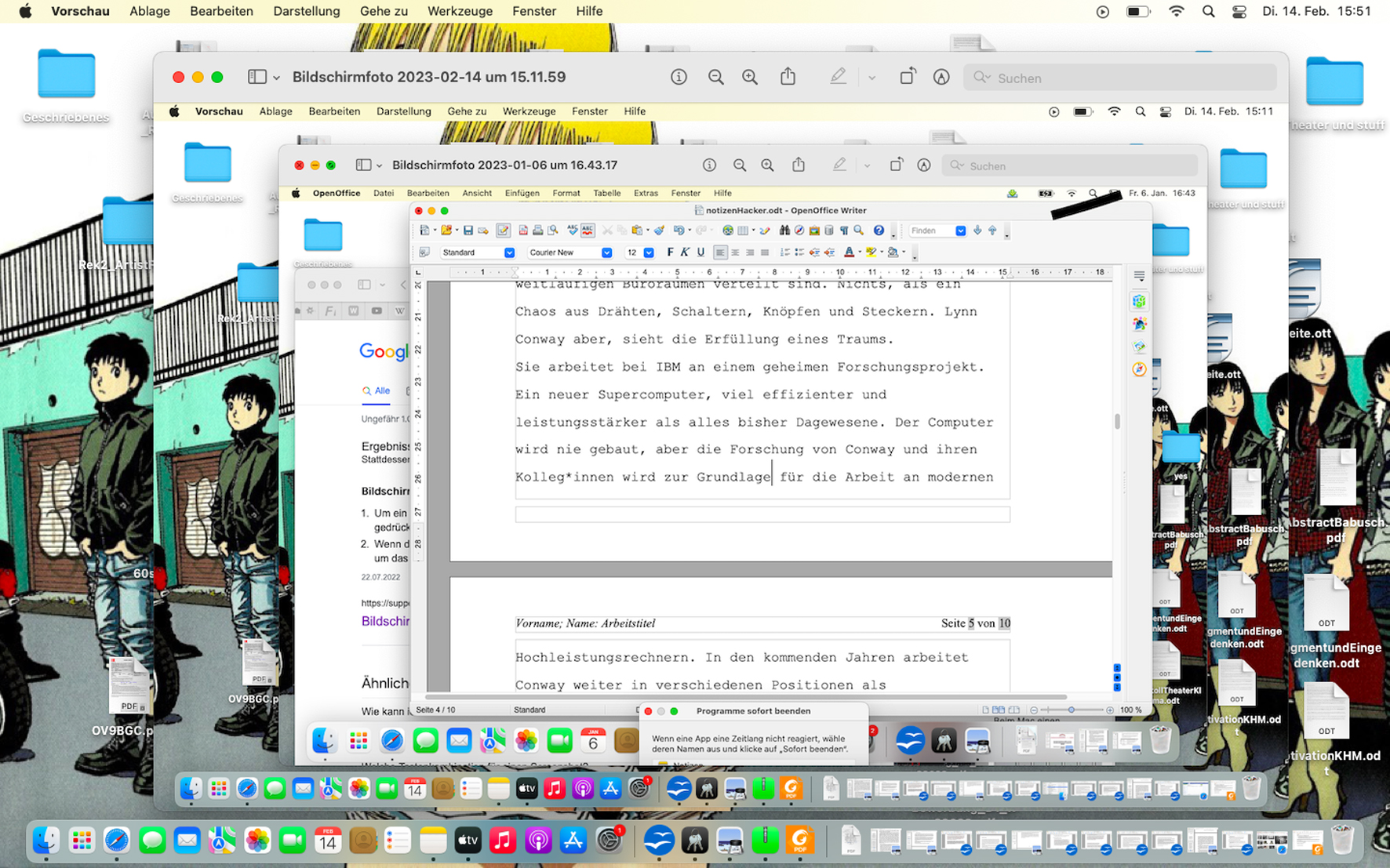Open the Gehe zu menu in top bar
The height and width of the screenshot is (868, 1390).
[x=384, y=11]
